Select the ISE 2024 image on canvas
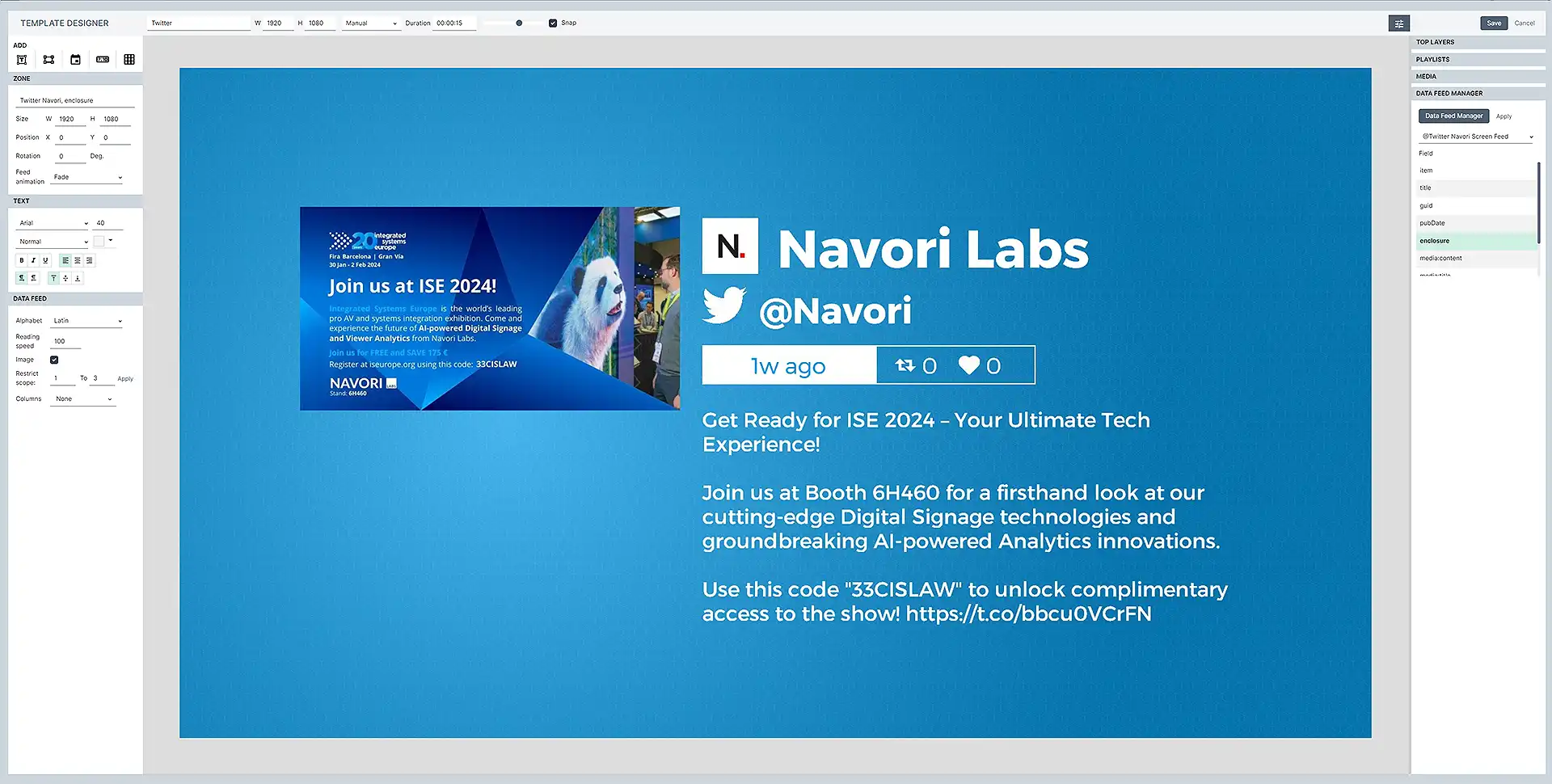The image size is (1552, 784). 490,309
